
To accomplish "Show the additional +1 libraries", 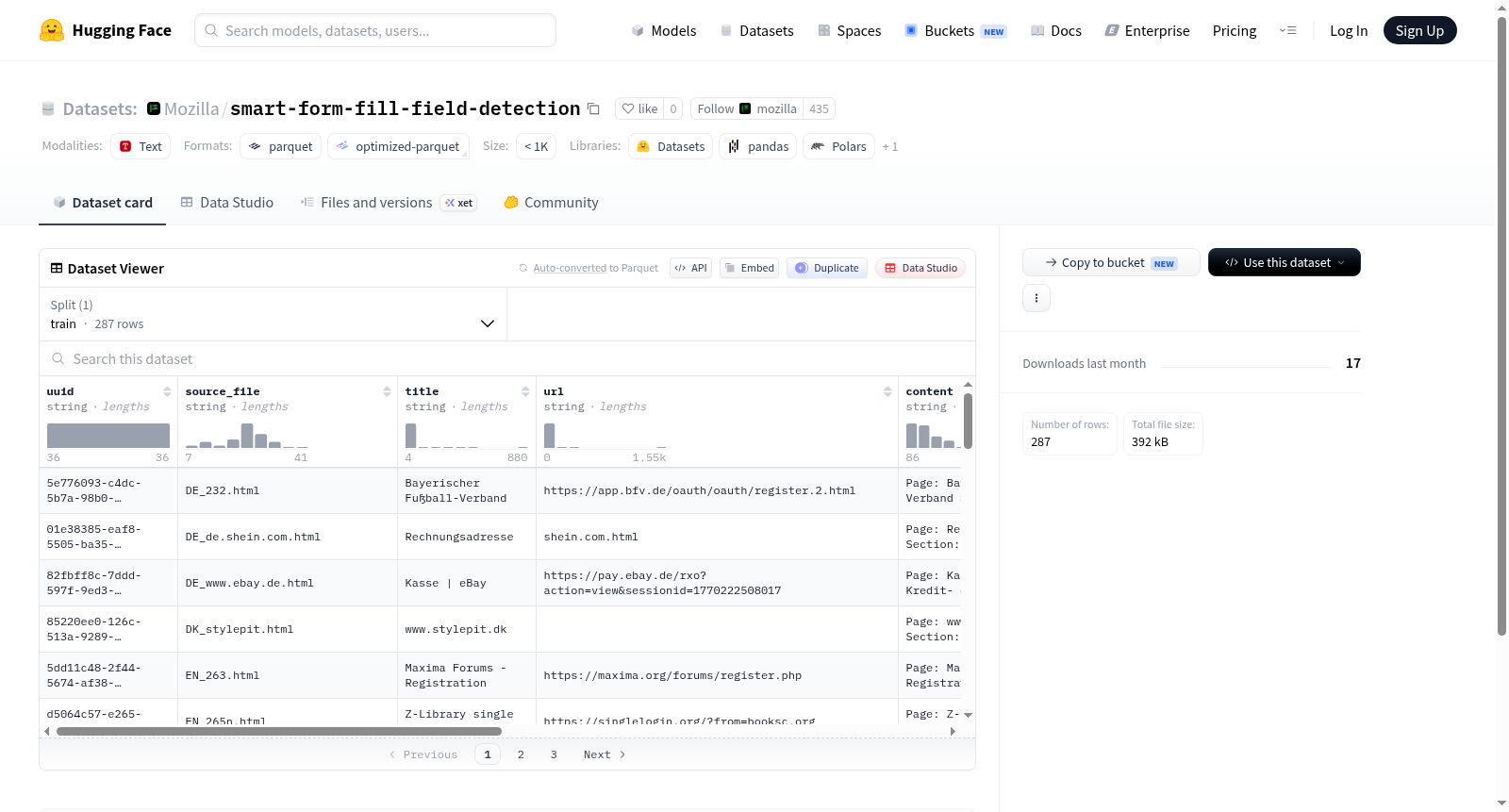I will pos(890,147).
